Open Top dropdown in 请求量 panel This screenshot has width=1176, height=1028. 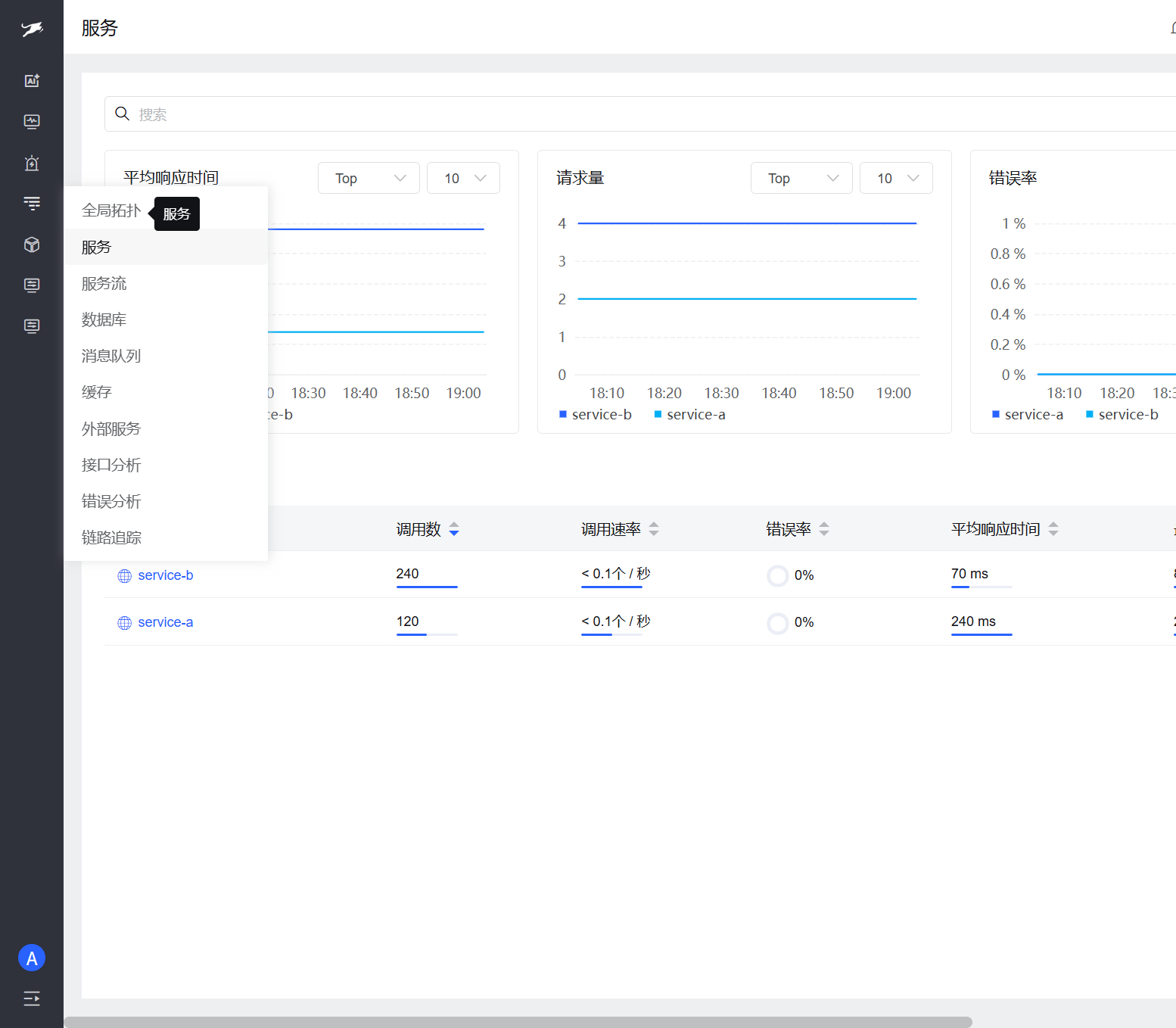(x=801, y=178)
